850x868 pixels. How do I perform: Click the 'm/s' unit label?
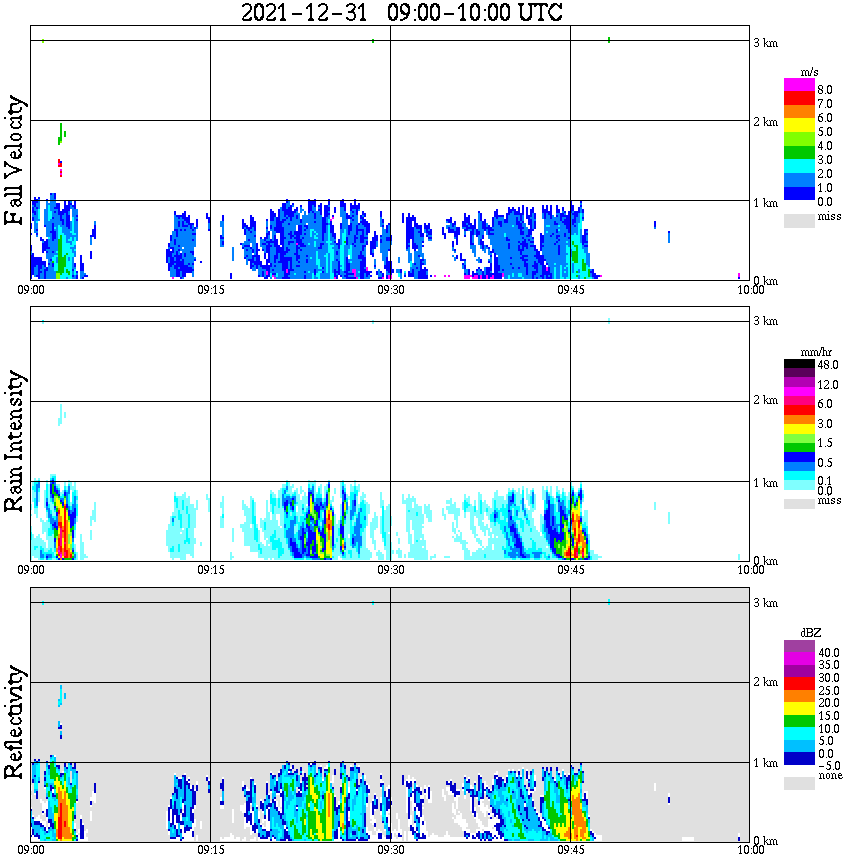point(809,73)
